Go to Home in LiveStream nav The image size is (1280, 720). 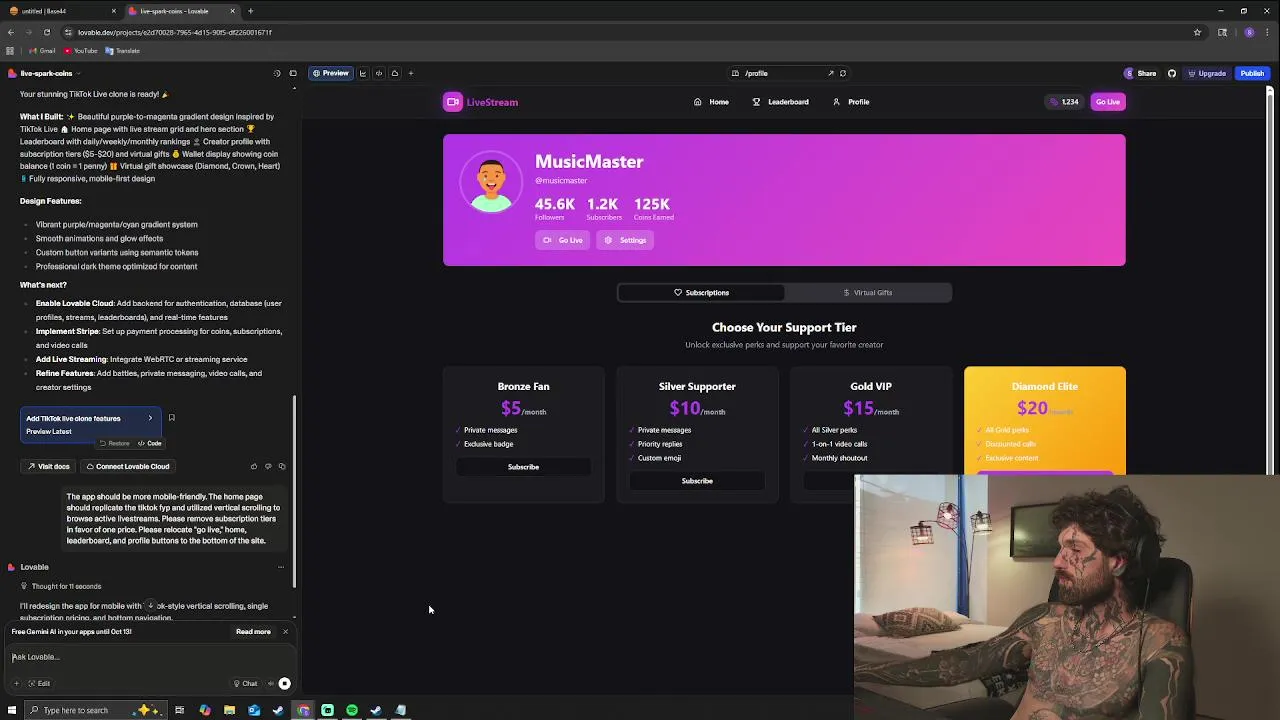pyautogui.click(x=711, y=102)
